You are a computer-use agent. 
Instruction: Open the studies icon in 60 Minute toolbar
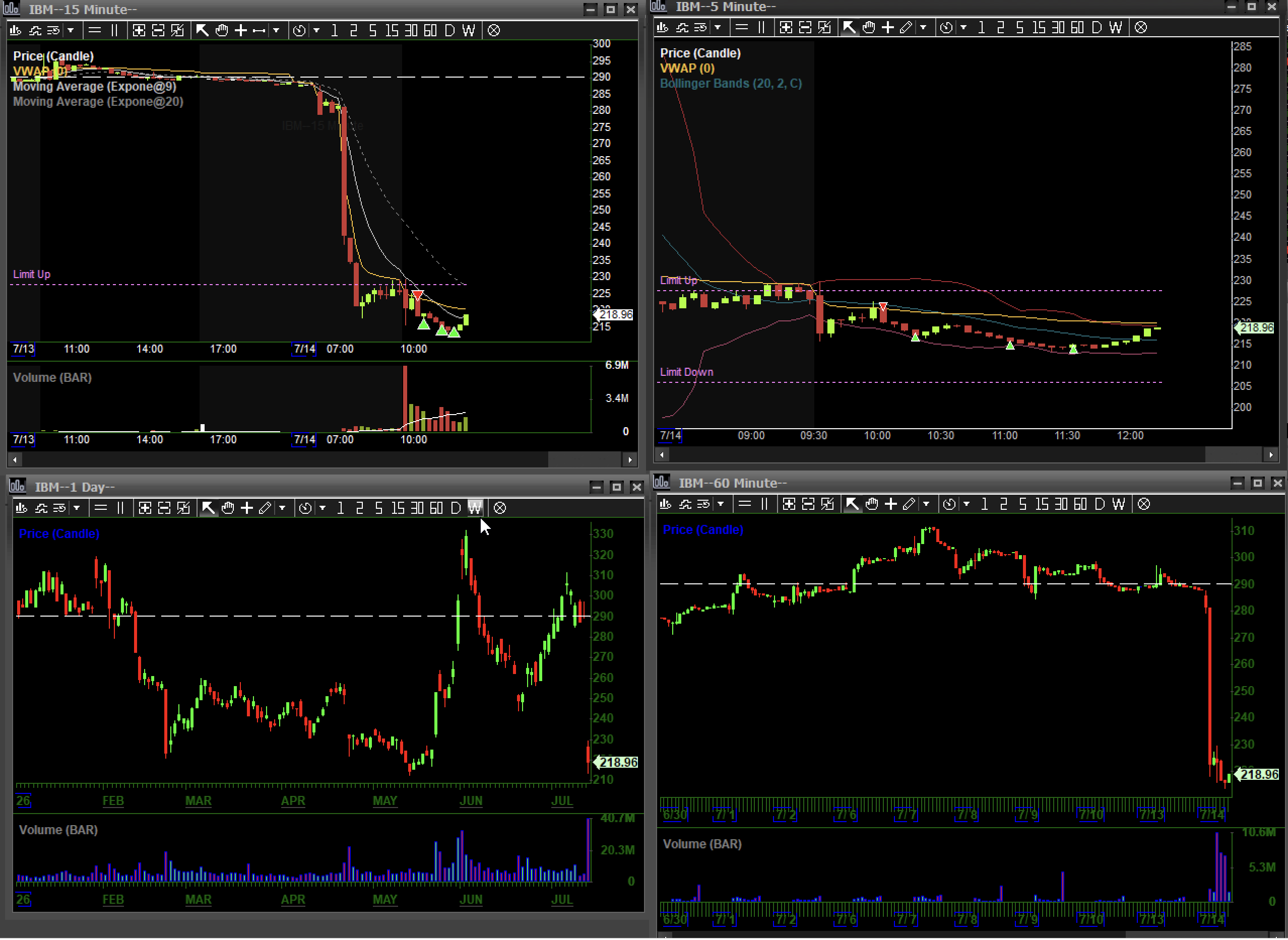pos(685,504)
